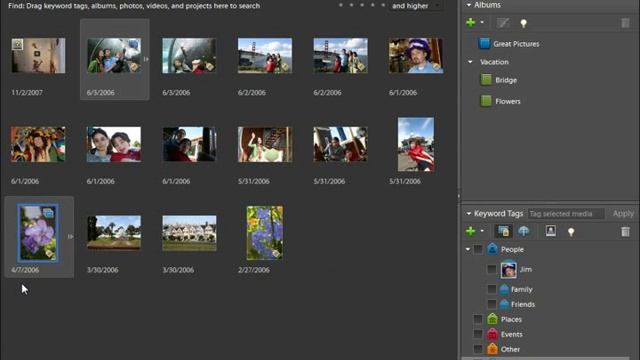
Task: Click the pencil edit icon in Albums panel
Action: click(x=502, y=23)
